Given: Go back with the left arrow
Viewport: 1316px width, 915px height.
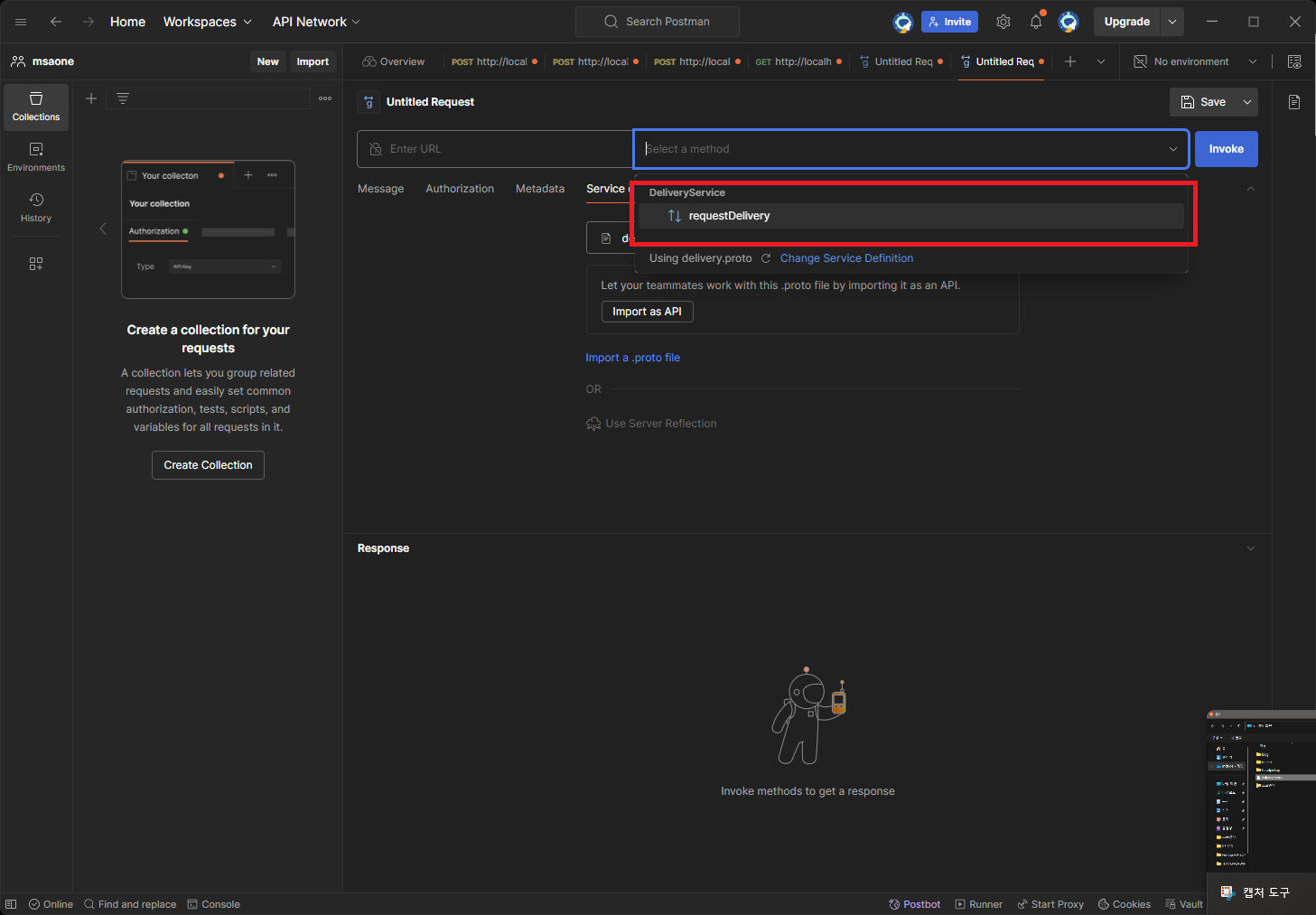Looking at the screenshot, I should point(56,22).
